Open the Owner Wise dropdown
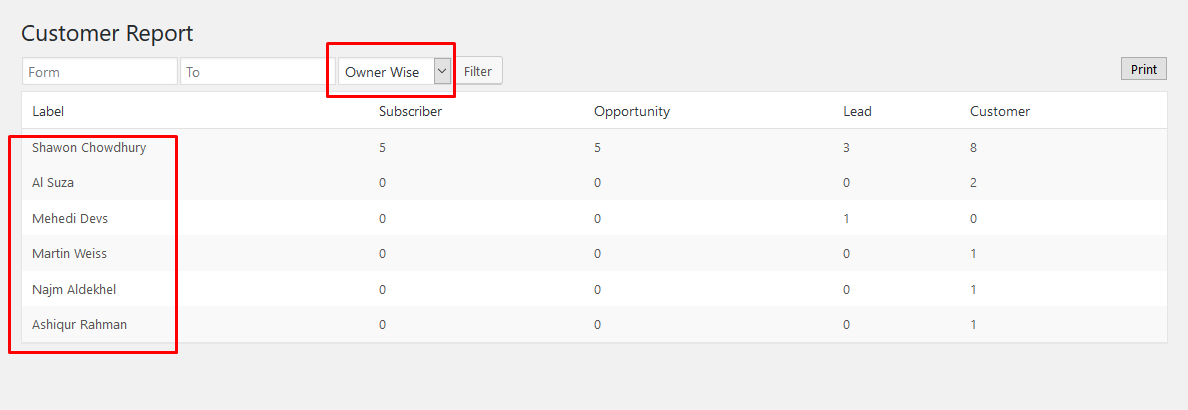The image size is (1188, 410). [395, 72]
